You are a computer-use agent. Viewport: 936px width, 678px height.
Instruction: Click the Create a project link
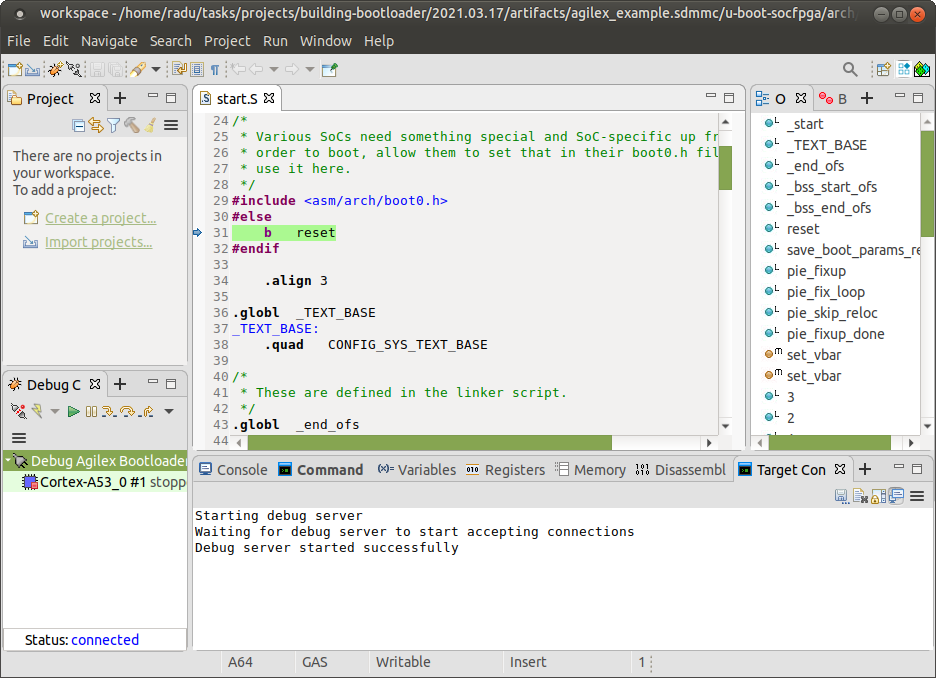click(x=100, y=218)
